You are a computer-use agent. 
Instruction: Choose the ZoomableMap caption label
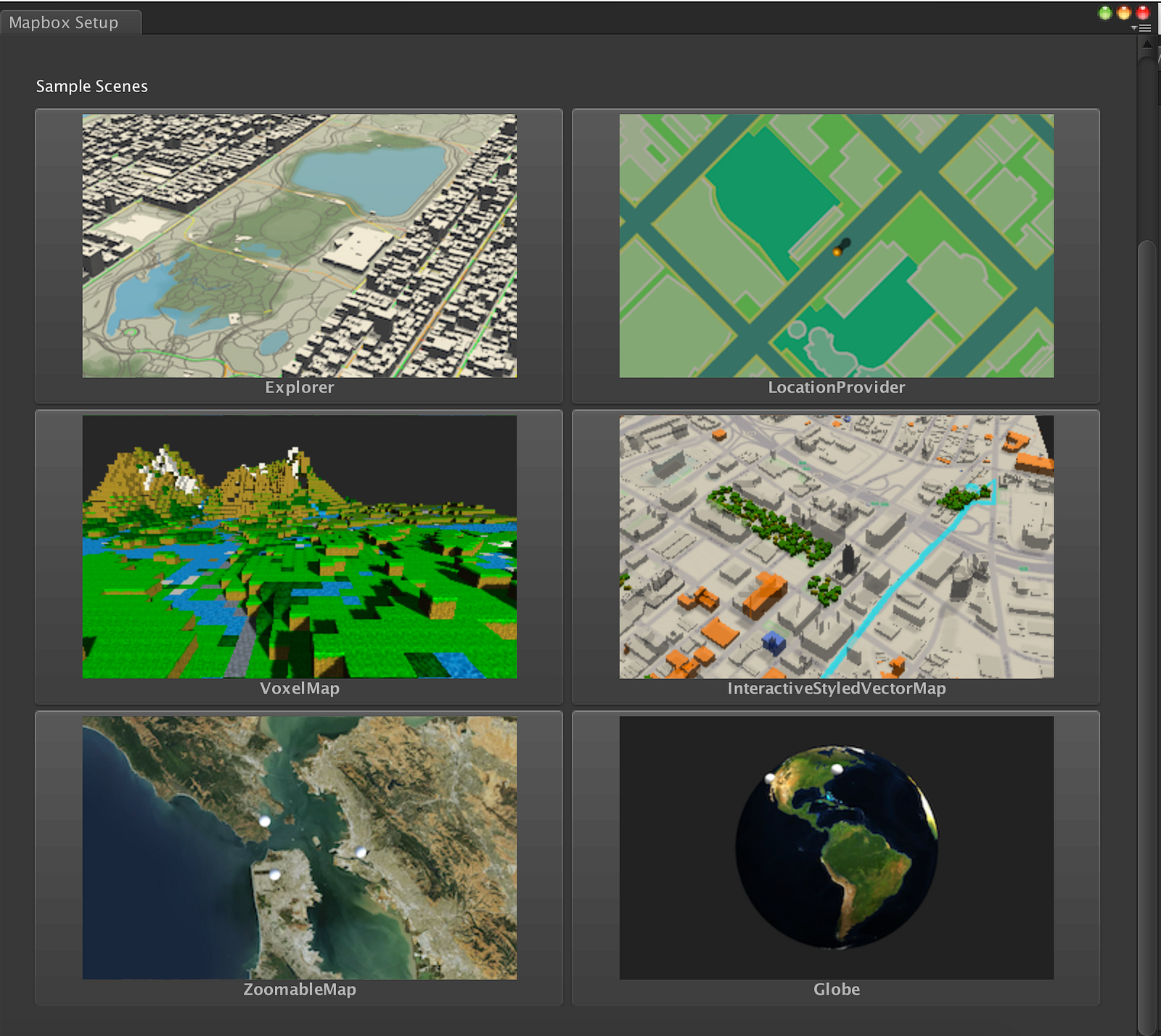(x=300, y=990)
